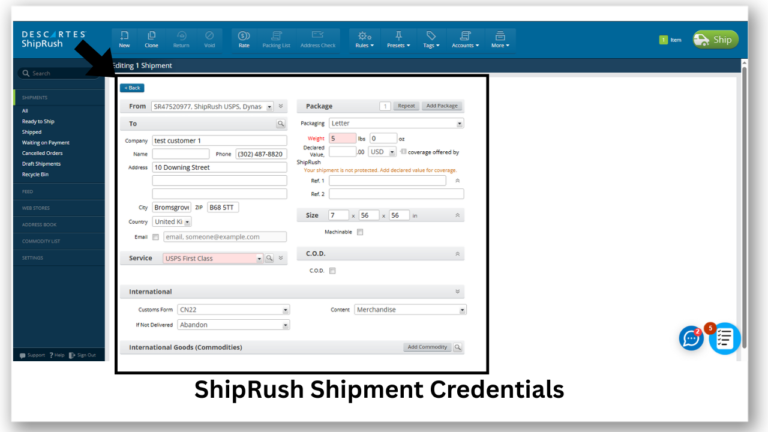Click the Rate toolbar icon

coord(244,39)
